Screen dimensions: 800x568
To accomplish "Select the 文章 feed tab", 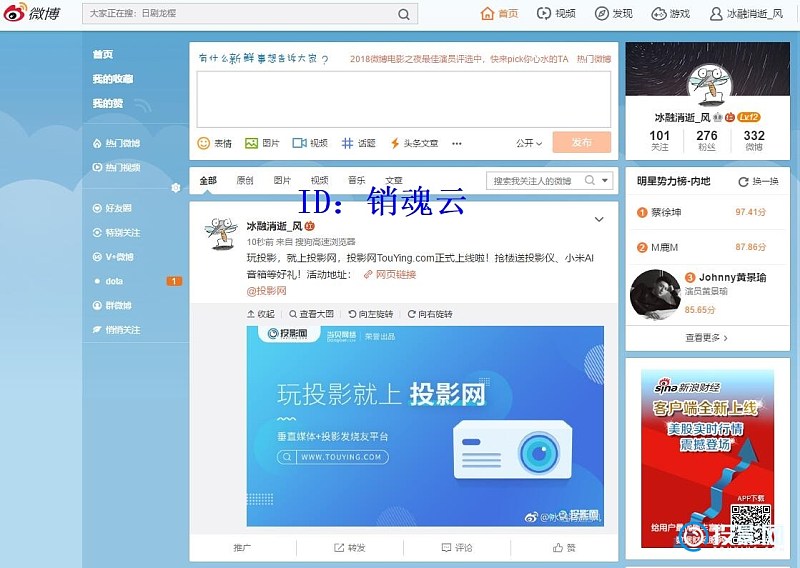I will tap(394, 180).
